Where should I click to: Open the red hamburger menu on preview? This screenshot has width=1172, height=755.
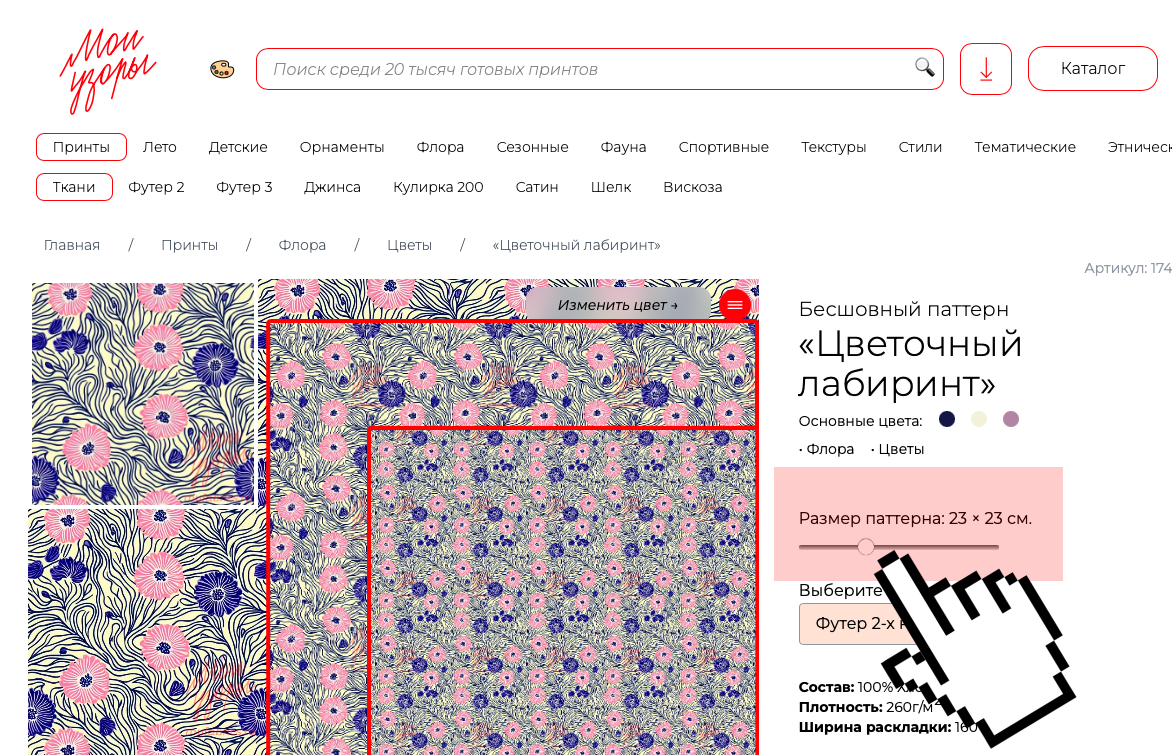(x=735, y=305)
